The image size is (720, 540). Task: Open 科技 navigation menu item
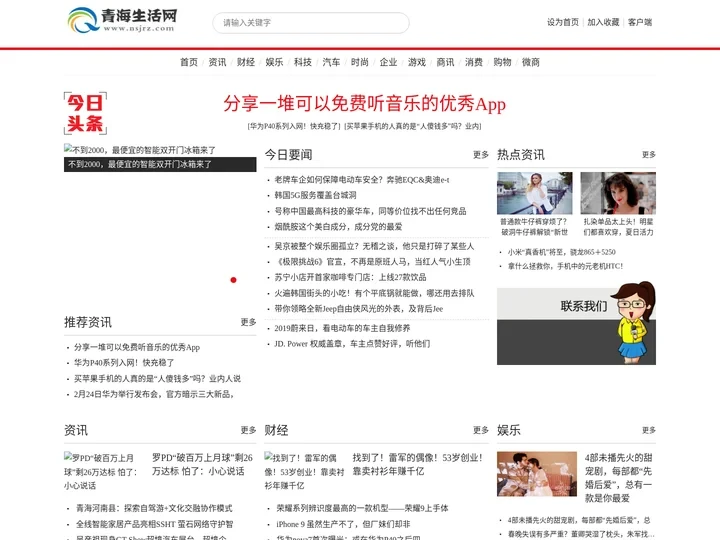pyautogui.click(x=303, y=62)
